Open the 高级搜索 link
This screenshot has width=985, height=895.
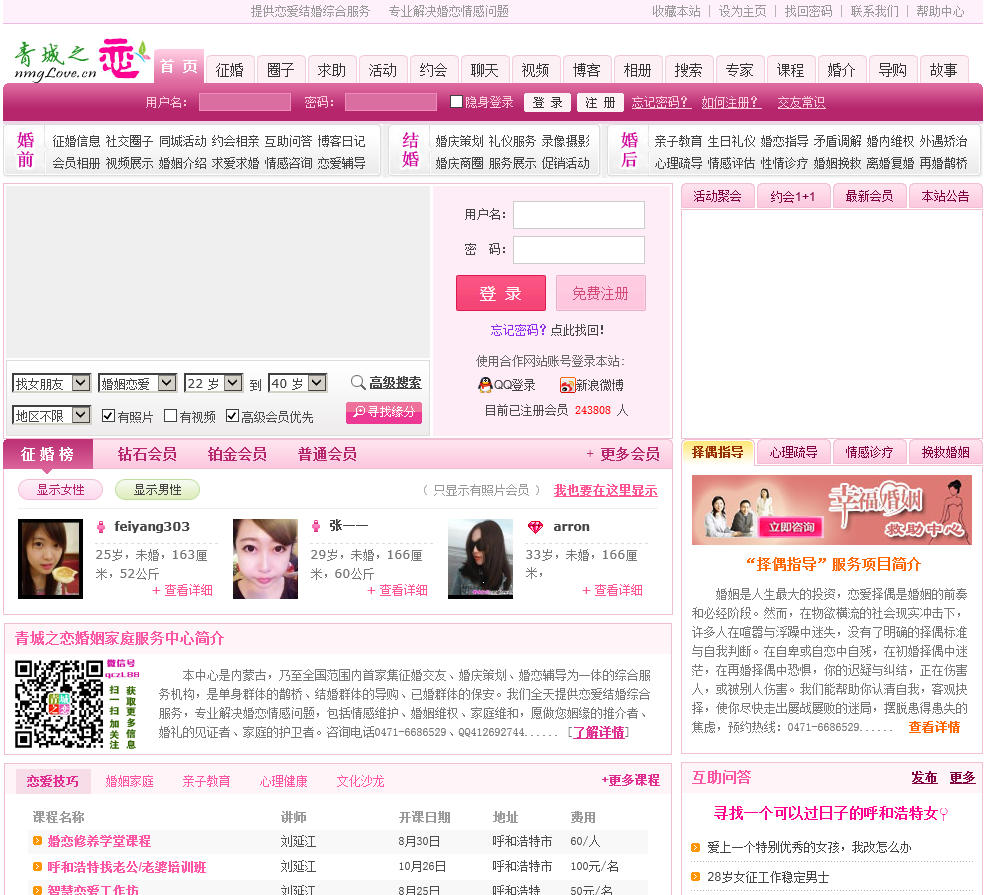coord(395,382)
